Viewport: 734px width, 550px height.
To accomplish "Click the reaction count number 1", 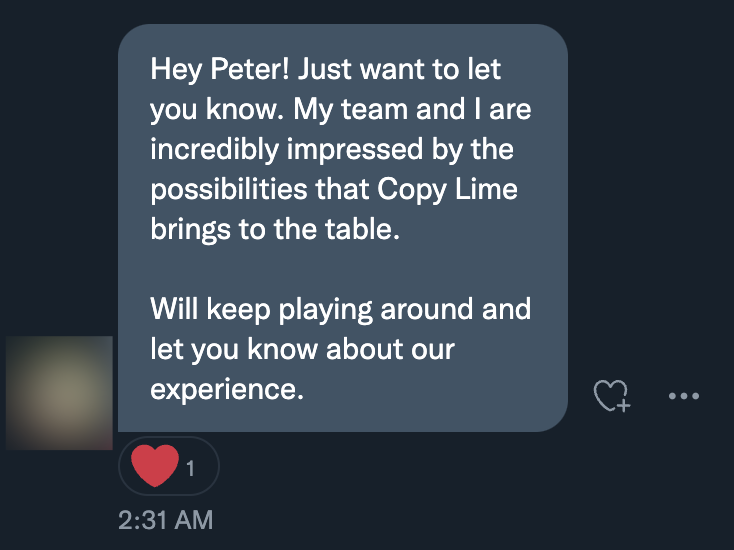I will [190, 467].
